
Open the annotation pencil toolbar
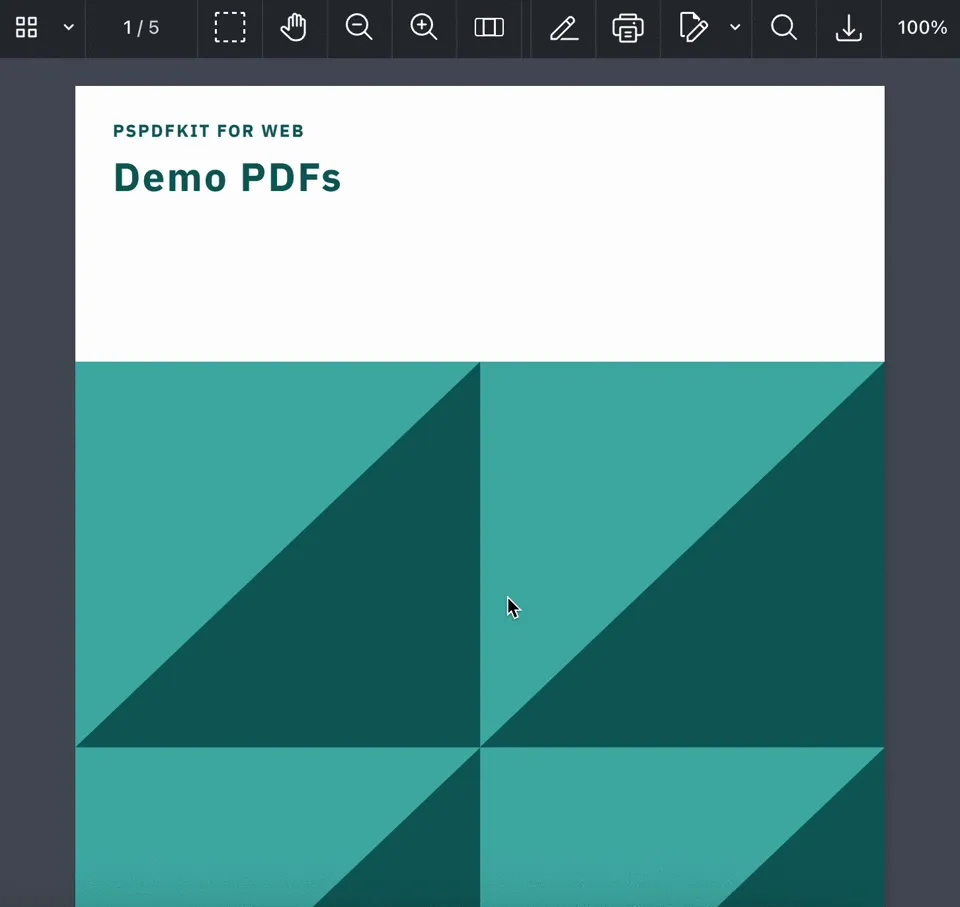562,28
